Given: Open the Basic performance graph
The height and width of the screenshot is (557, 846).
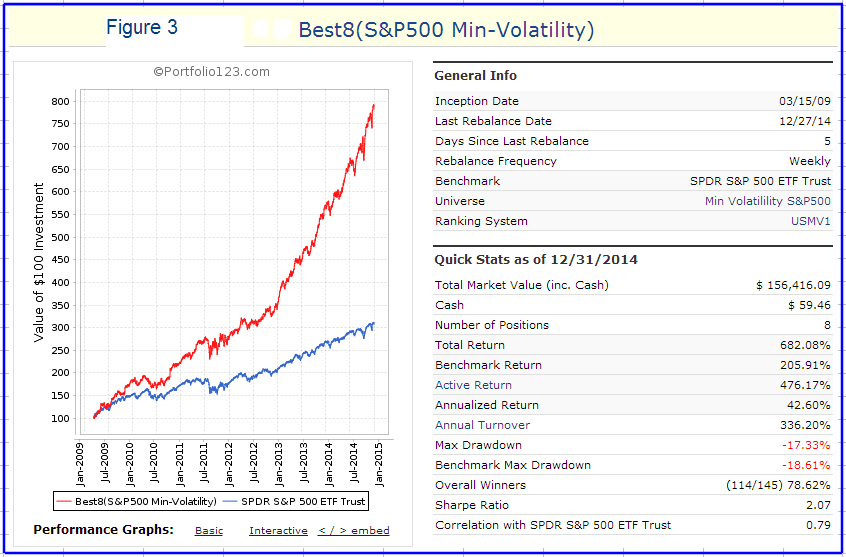Looking at the screenshot, I should tap(209, 531).
